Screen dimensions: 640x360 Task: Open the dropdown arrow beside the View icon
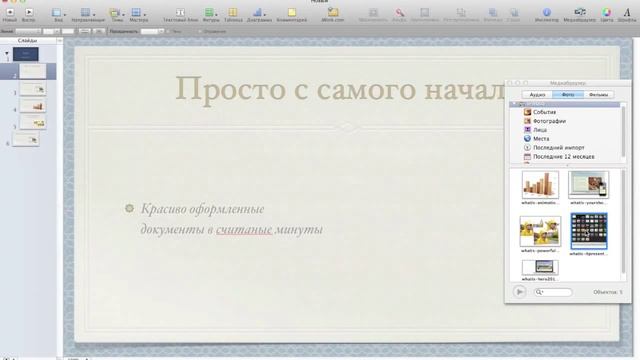click(65, 14)
